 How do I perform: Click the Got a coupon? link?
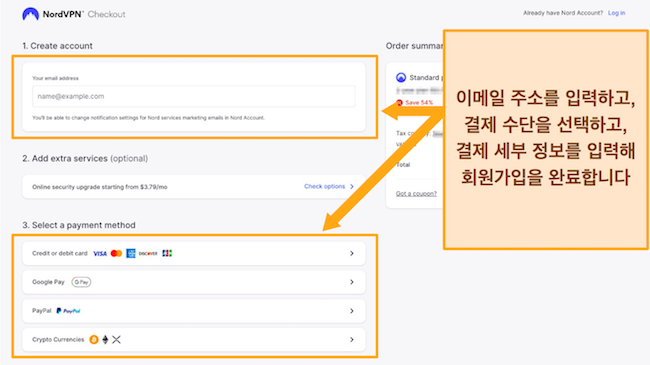point(416,194)
